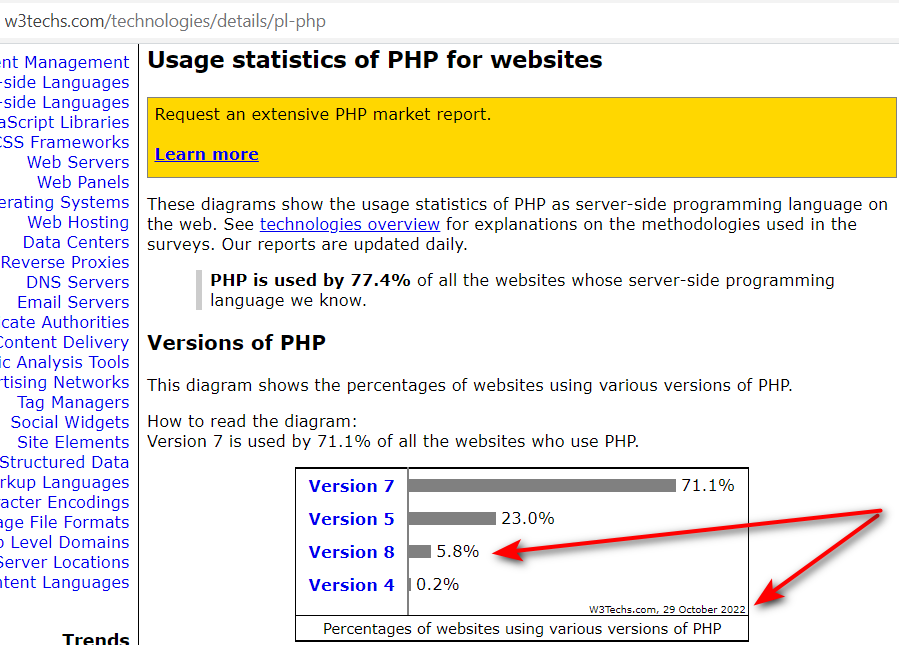899x645 pixels.
Task: Click the 23.0% value in the chart
Action: tap(528, 518)
